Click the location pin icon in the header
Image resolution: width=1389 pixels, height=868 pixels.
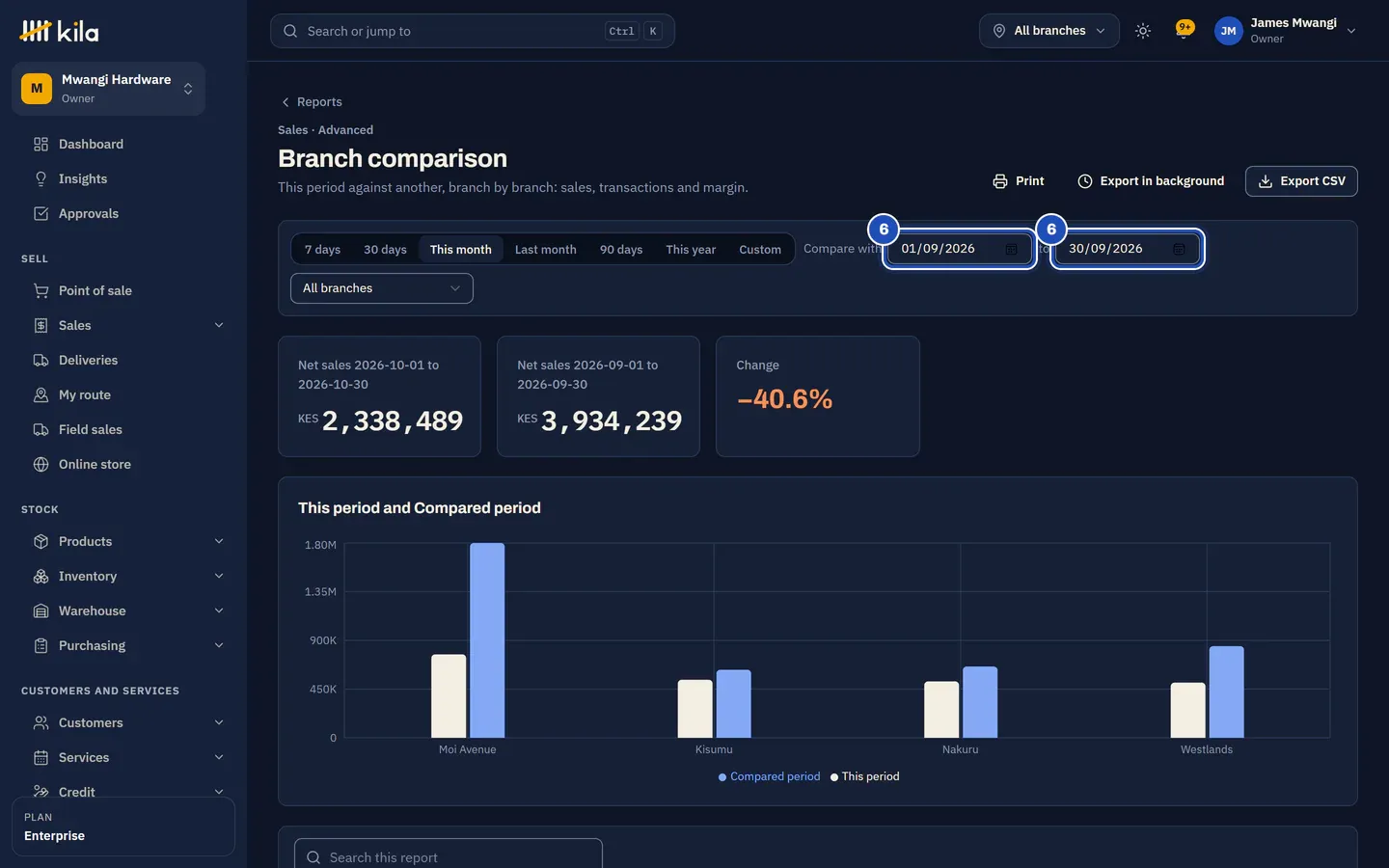999,31
